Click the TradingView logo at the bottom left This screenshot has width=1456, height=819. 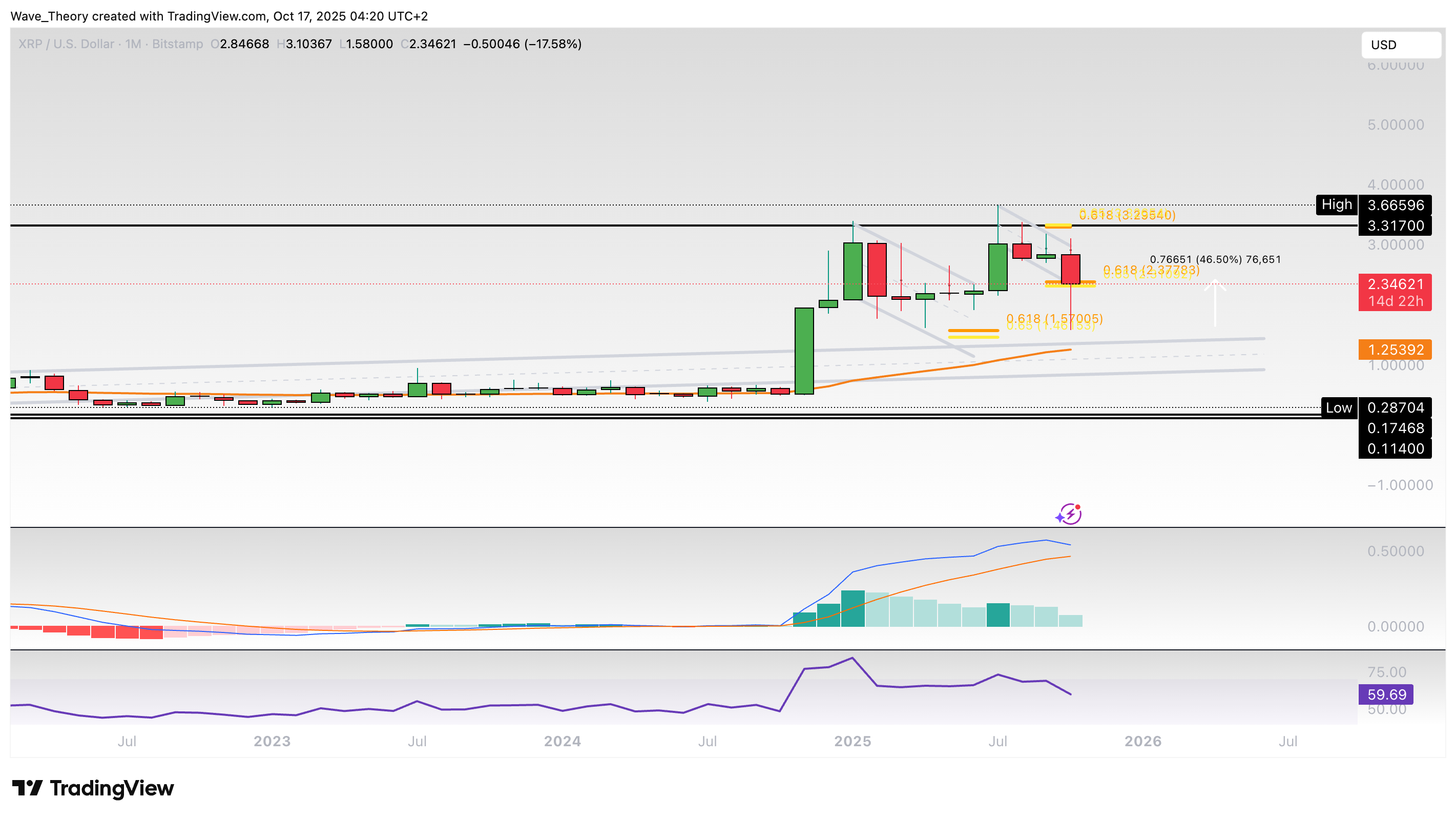[93, 788]
